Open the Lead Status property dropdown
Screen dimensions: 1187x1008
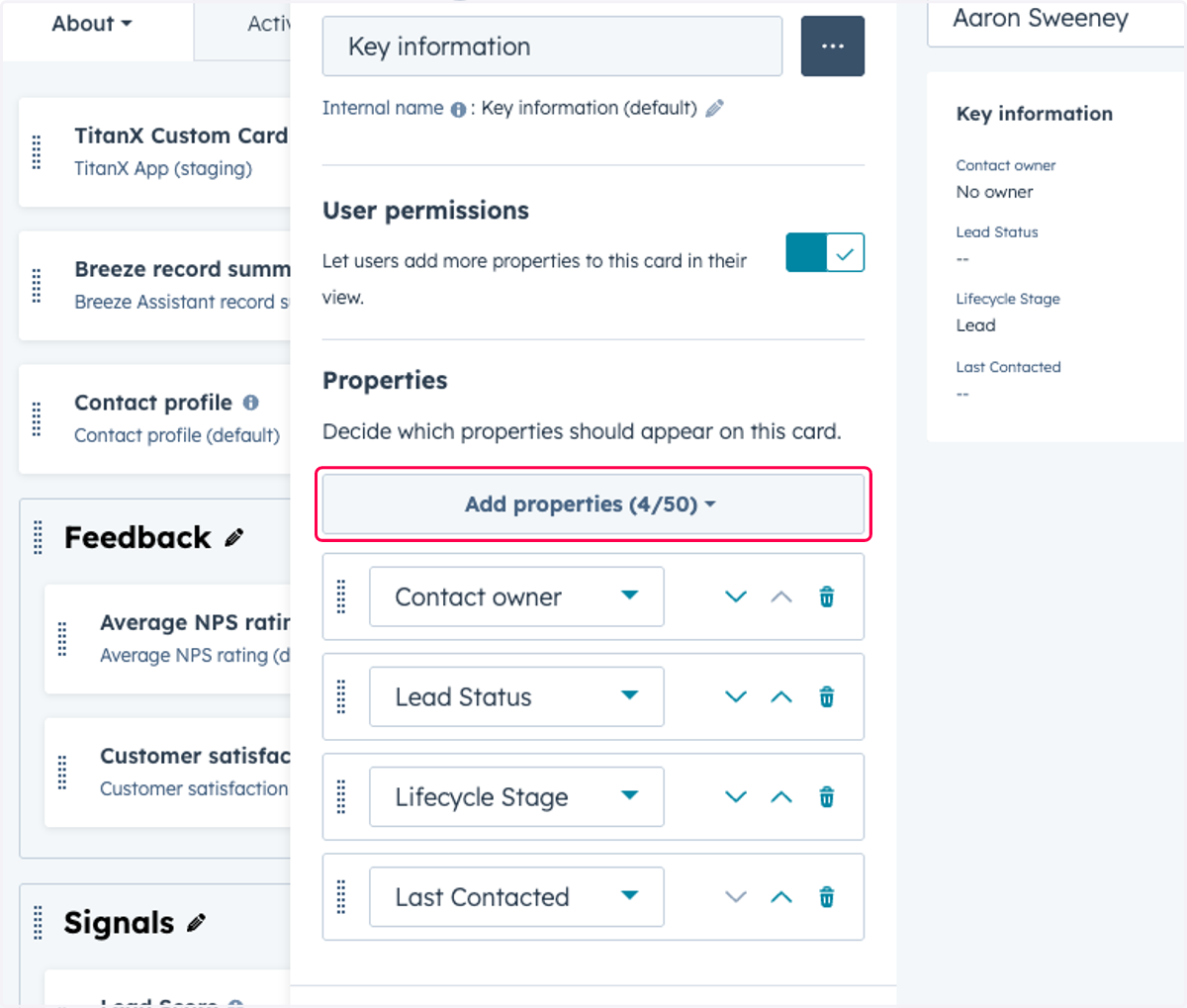point(516,696)
